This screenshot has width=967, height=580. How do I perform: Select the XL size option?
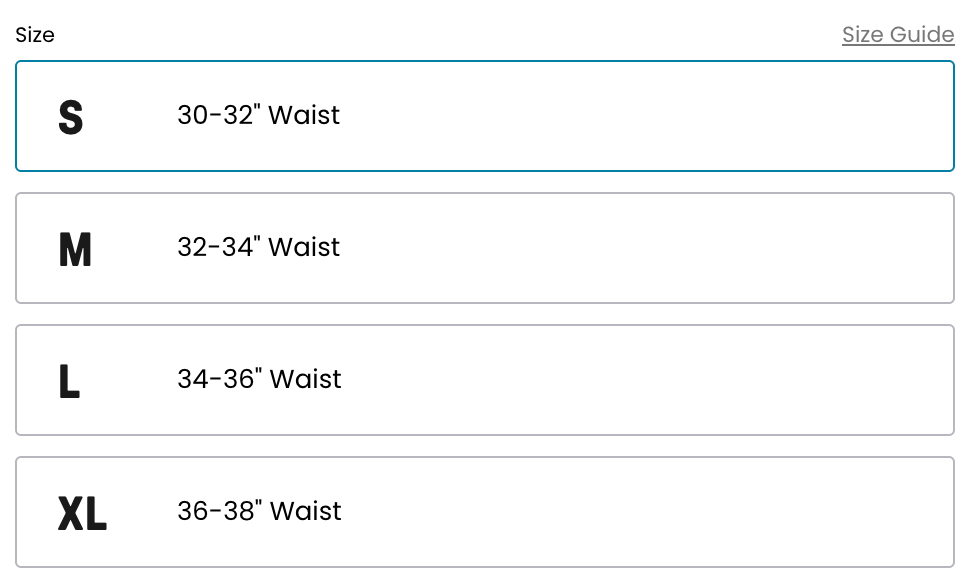(x=485, y=512)
